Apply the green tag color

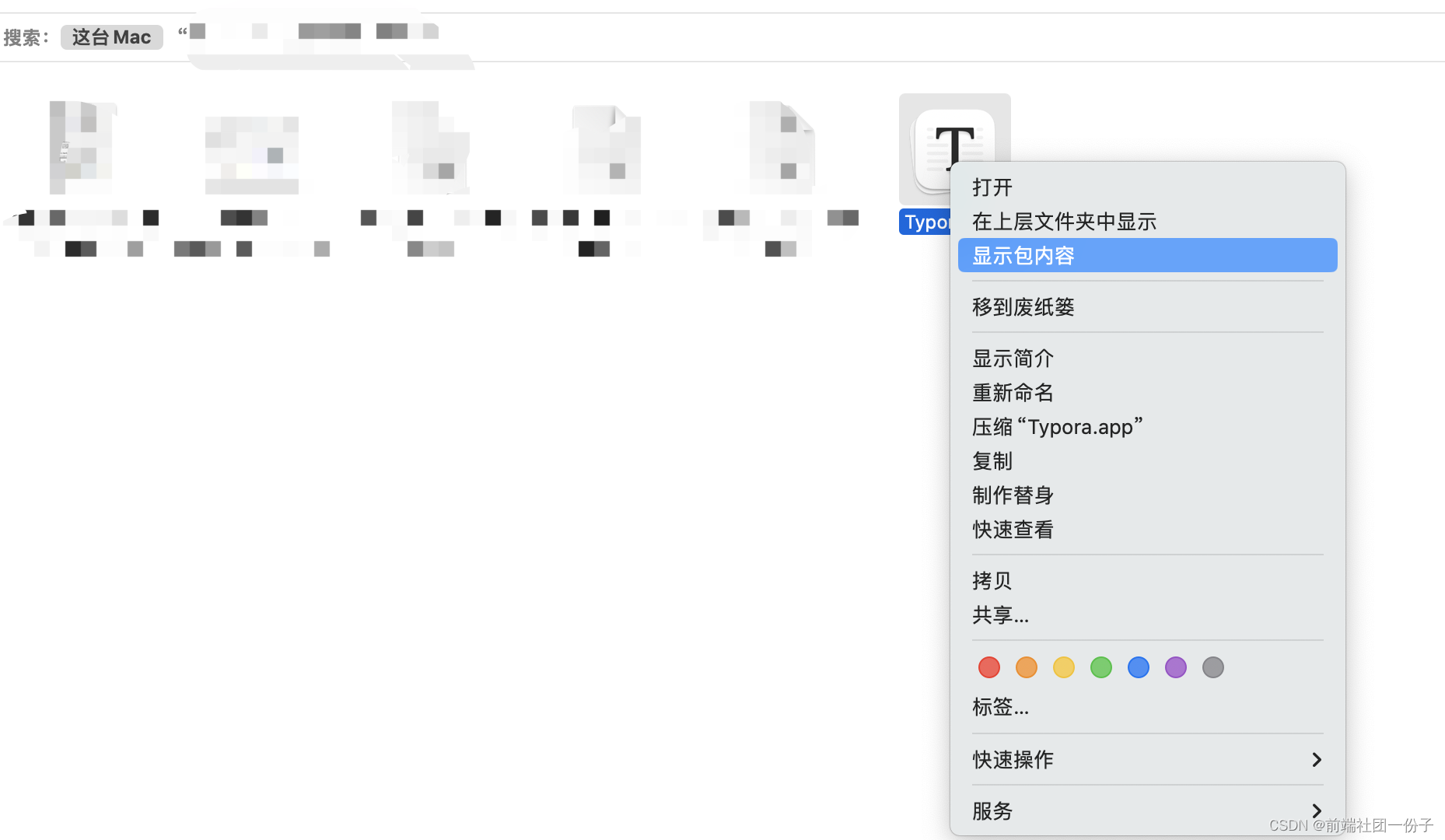[x=1100, y=667]
